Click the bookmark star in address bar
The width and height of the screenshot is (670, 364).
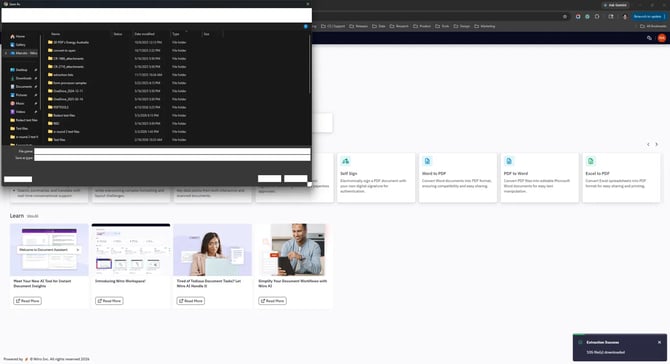[x=565, y=17]
